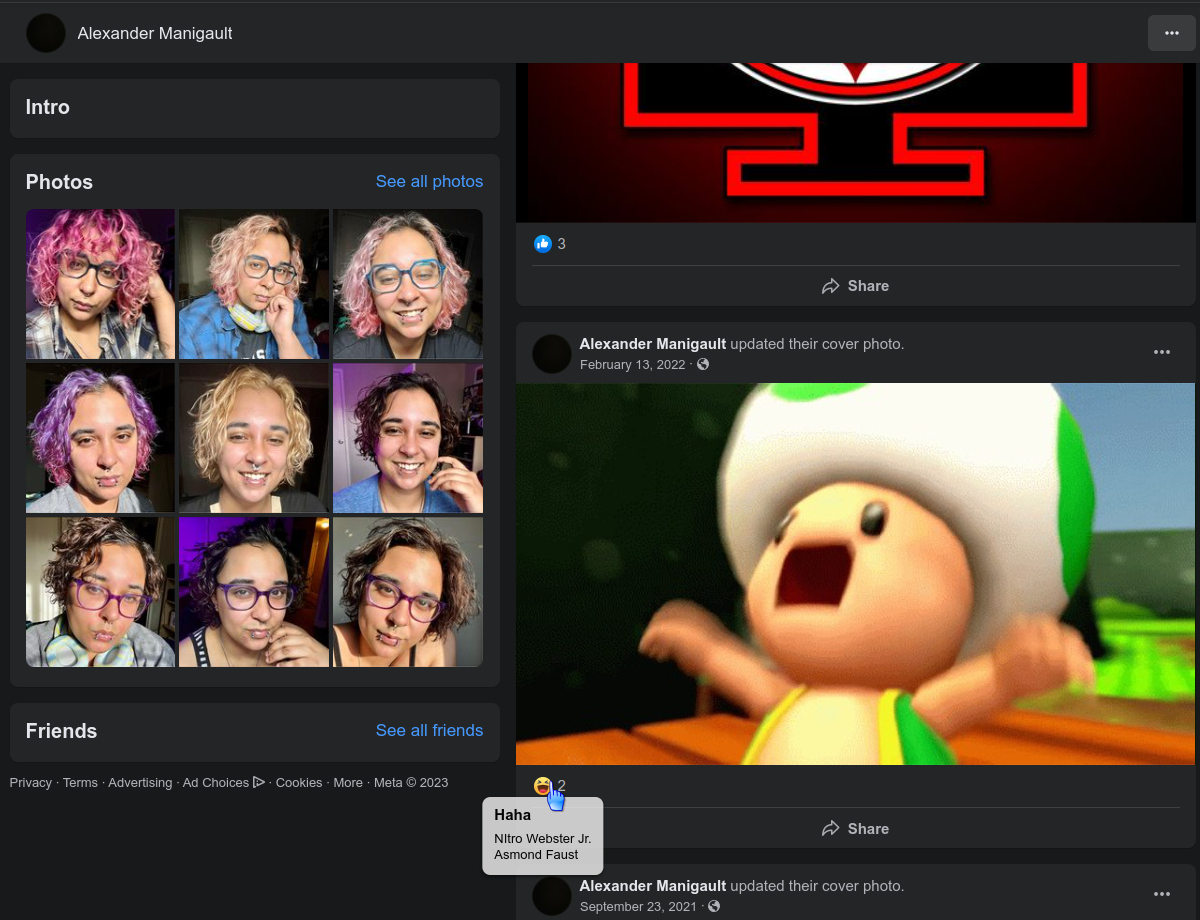Open the More footer menu

pos(348,783)
